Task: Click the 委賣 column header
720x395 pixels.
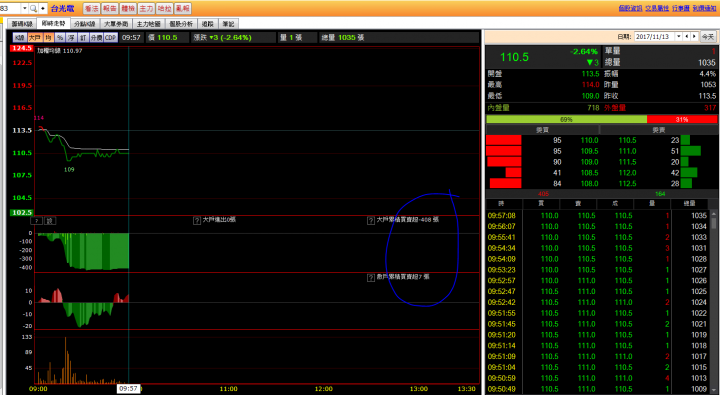Action: click(658, 130)
